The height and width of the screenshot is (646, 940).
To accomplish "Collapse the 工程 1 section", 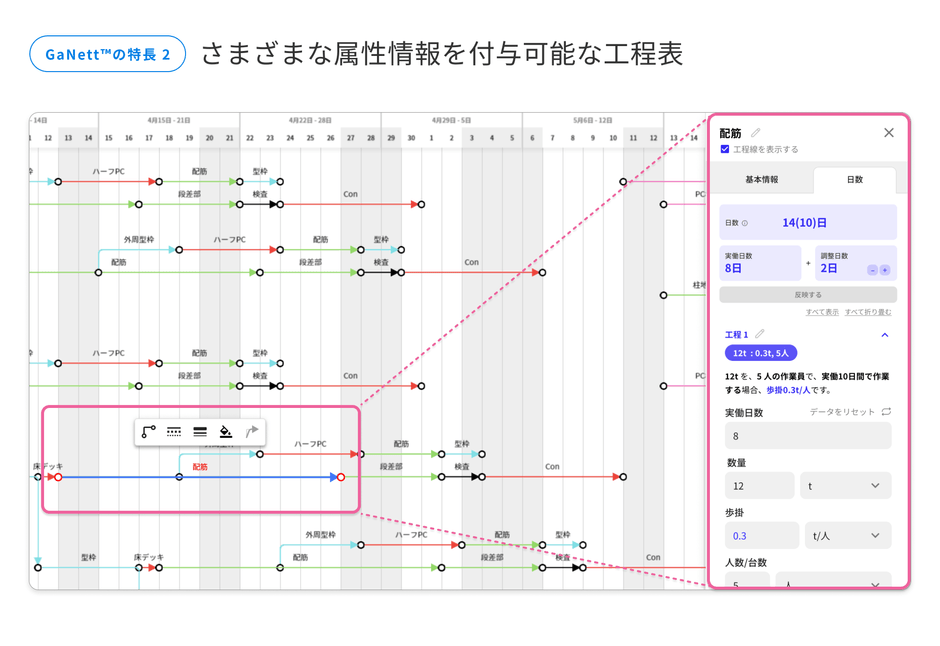I will 884,334.
